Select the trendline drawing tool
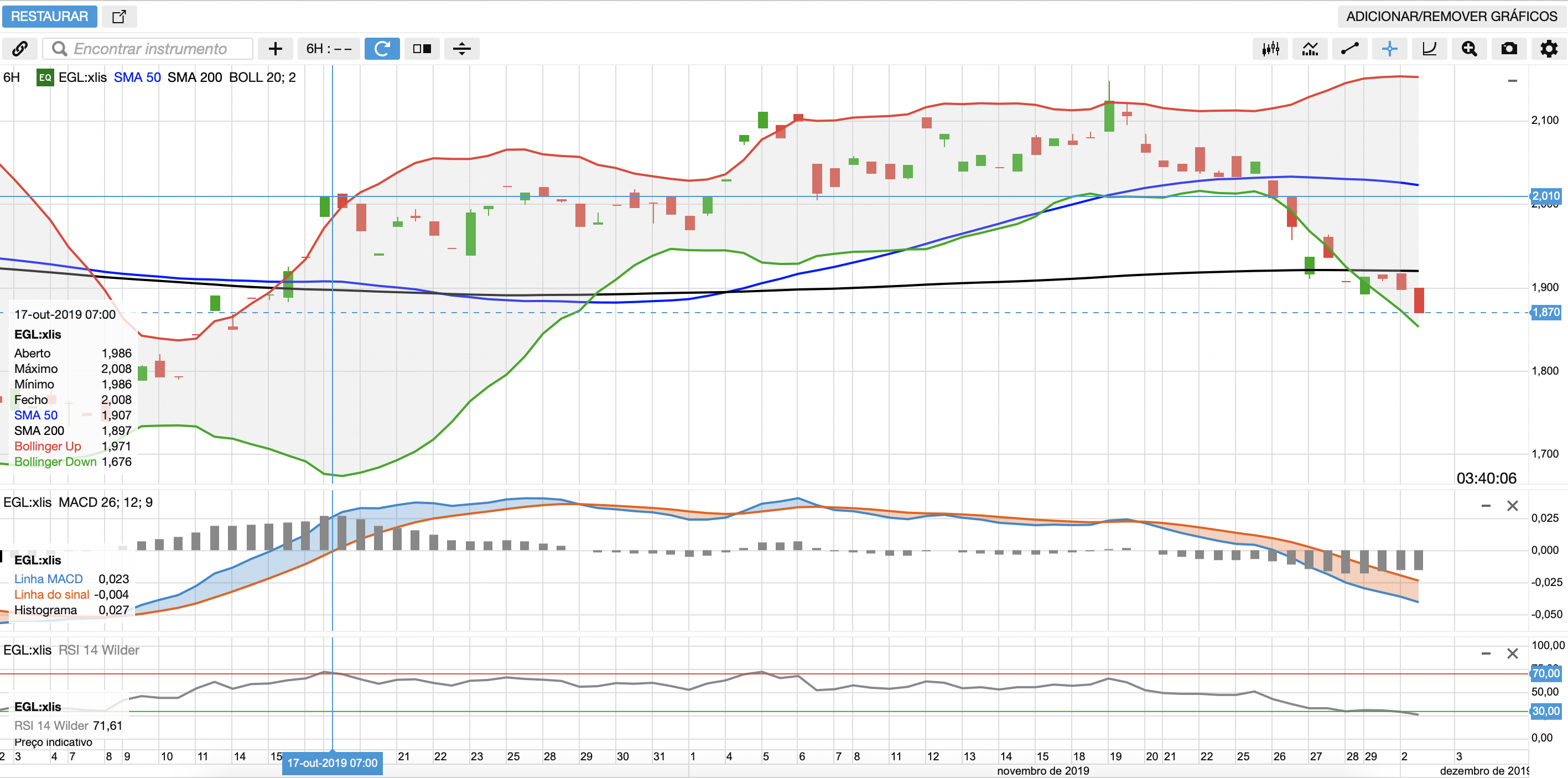This screenshot has width=1568, height=778. (x=1349, y=49)
